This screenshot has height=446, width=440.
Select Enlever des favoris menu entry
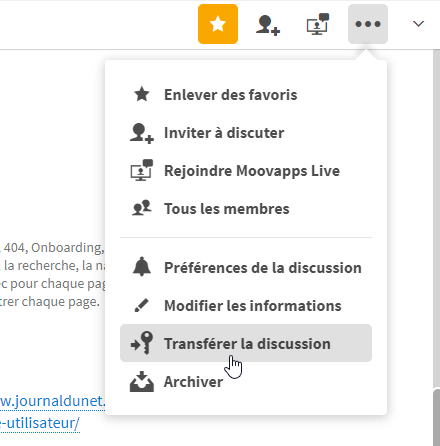[246, 95]
